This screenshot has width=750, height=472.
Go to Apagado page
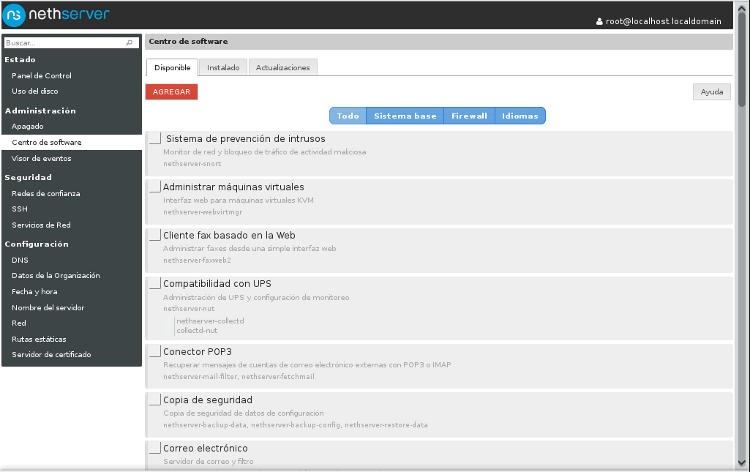(27, 126)
